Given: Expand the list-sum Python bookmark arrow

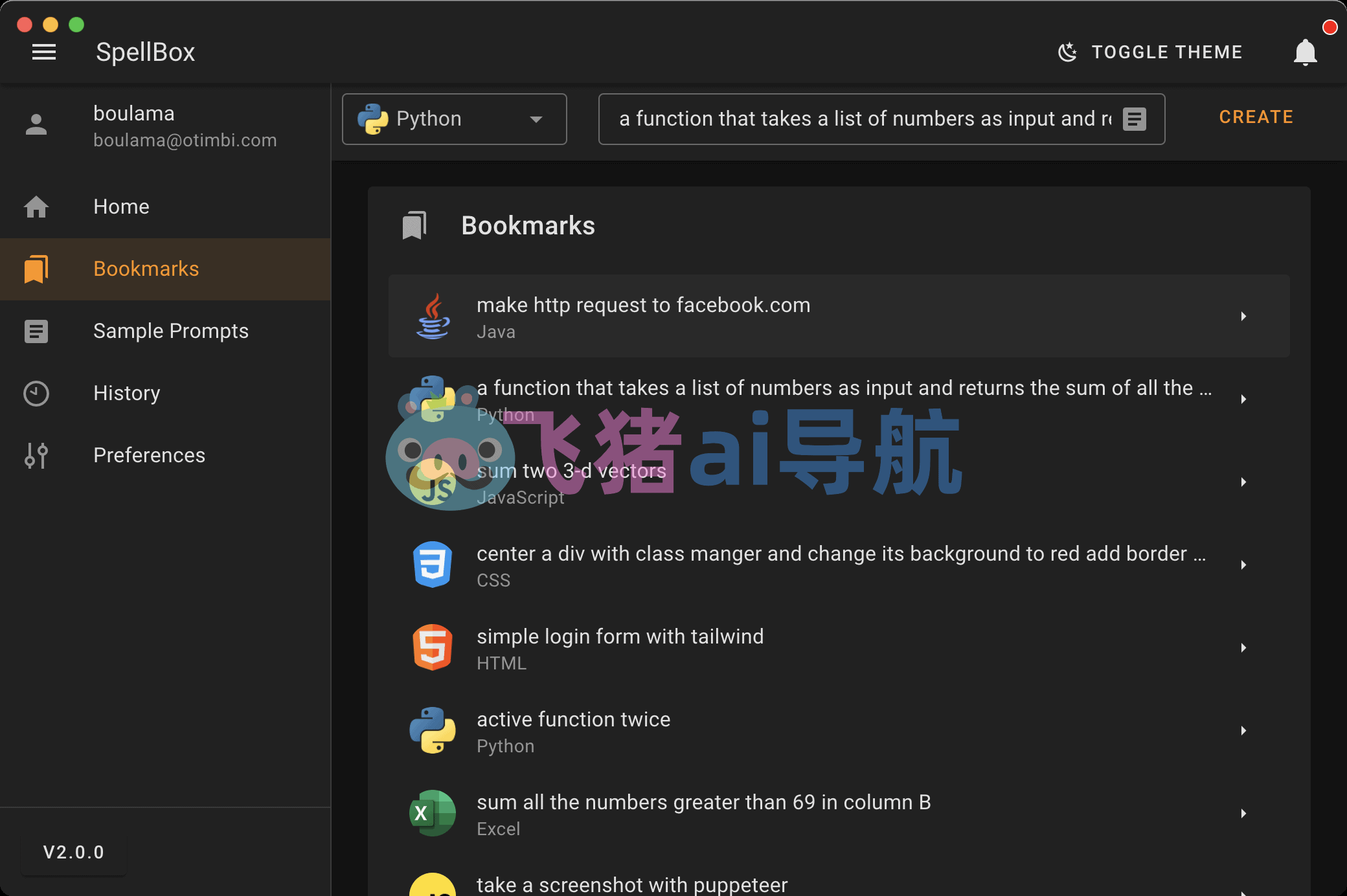Looking at the screenshot, I should [x=1243, y=399].
